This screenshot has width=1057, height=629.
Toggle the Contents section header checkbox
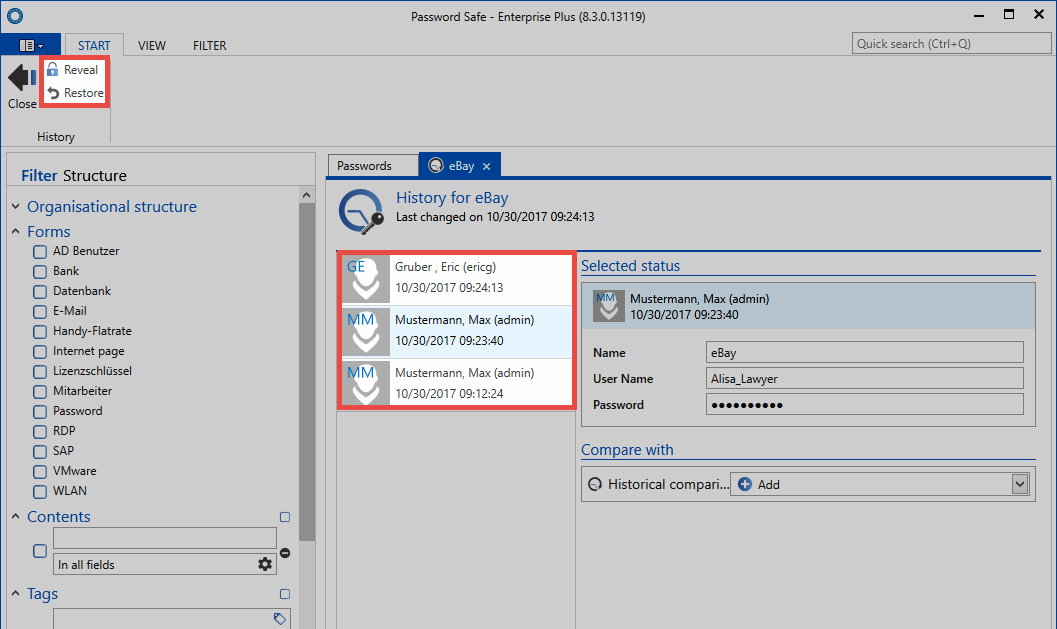point(285,517)
